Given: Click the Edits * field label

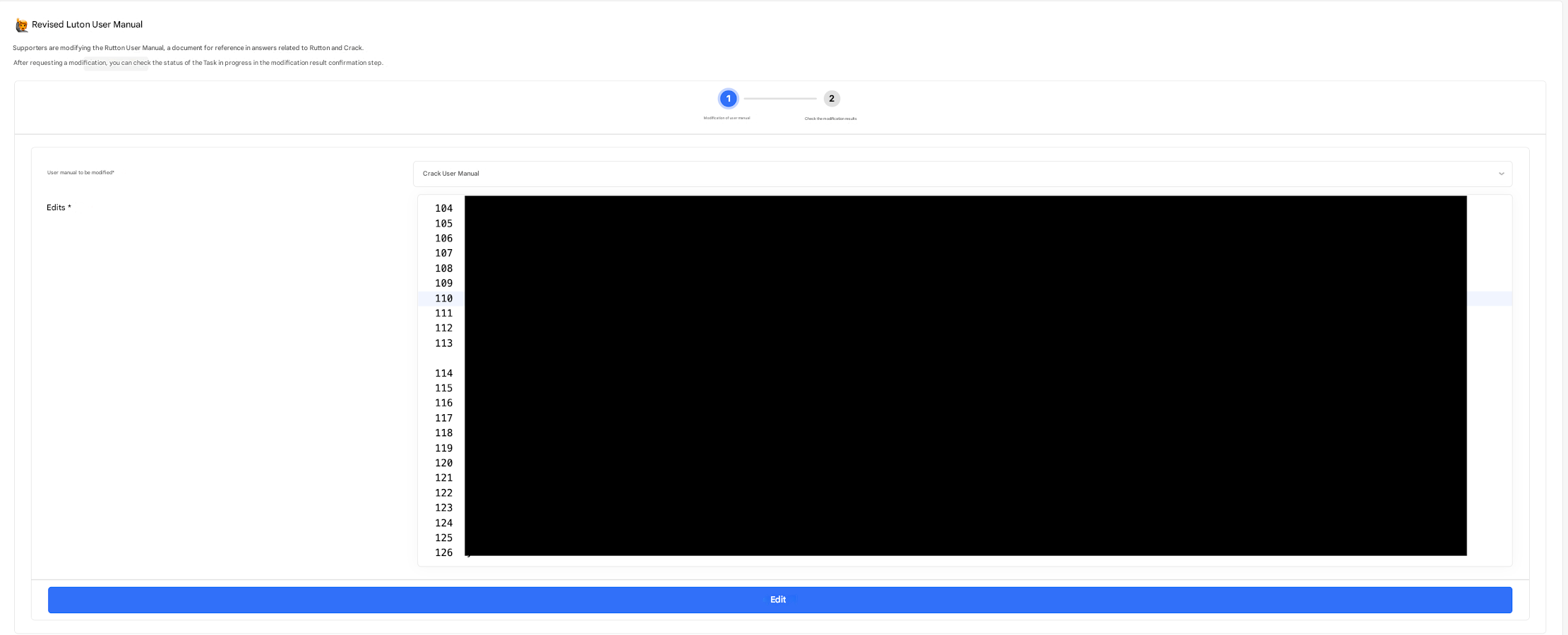Looking at the screenshot, I should coord(59,207).
